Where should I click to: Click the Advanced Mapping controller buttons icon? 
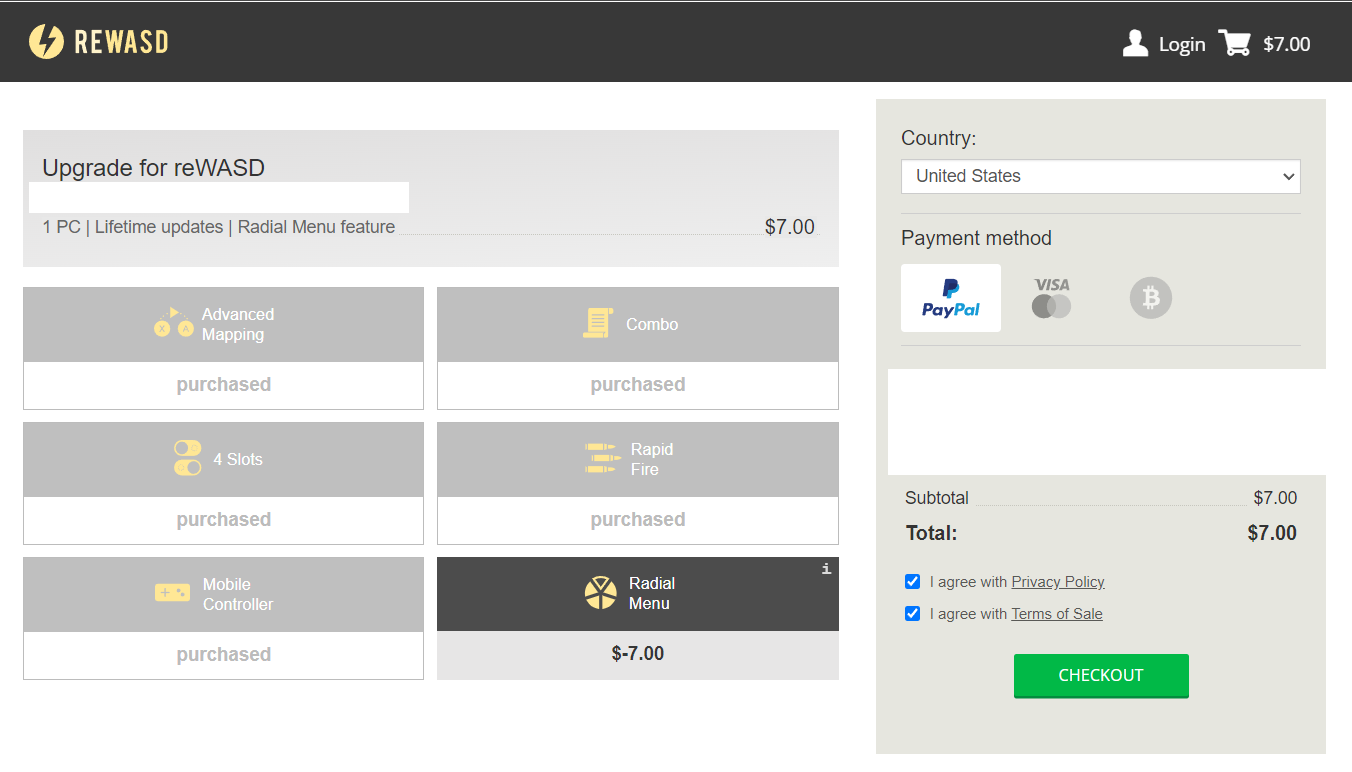click(173, 322)
